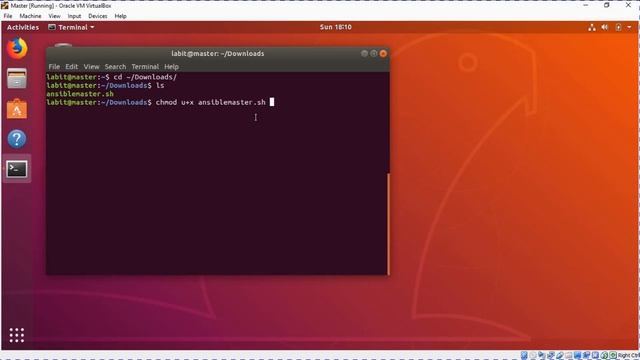Image resolution: width=640 pixels, height=360 pixels.
Task: Close the labit@master terminal window
Action: pyautogui.click(x=383, y=53)
